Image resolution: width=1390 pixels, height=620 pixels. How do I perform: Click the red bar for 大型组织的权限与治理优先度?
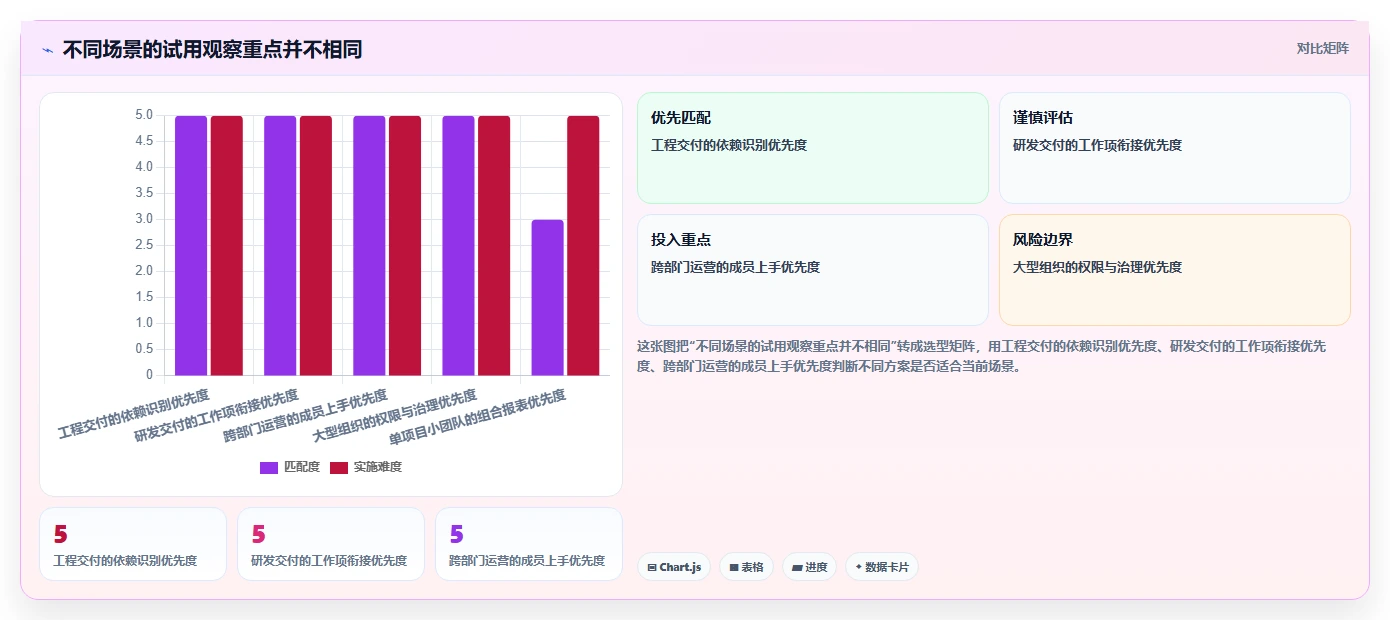coord(494,245)
